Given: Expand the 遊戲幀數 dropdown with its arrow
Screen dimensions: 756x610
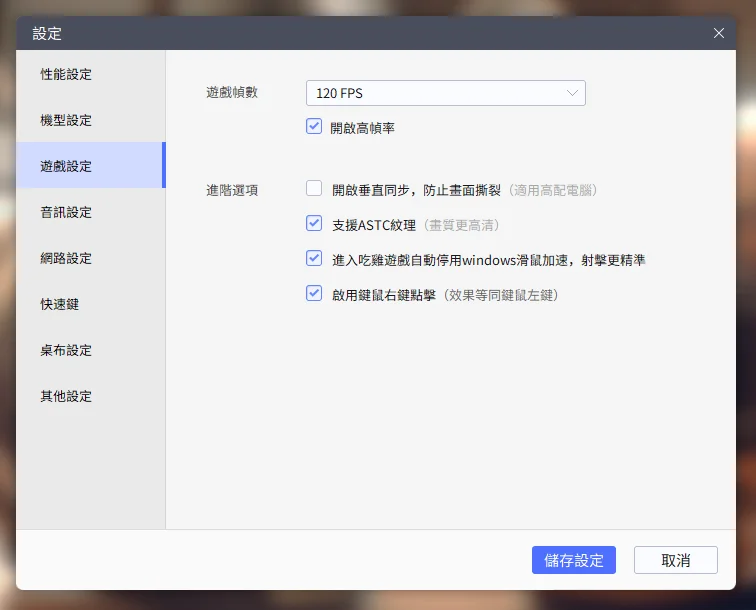Looking at the screenshot, I should click(x=572, y=93).
